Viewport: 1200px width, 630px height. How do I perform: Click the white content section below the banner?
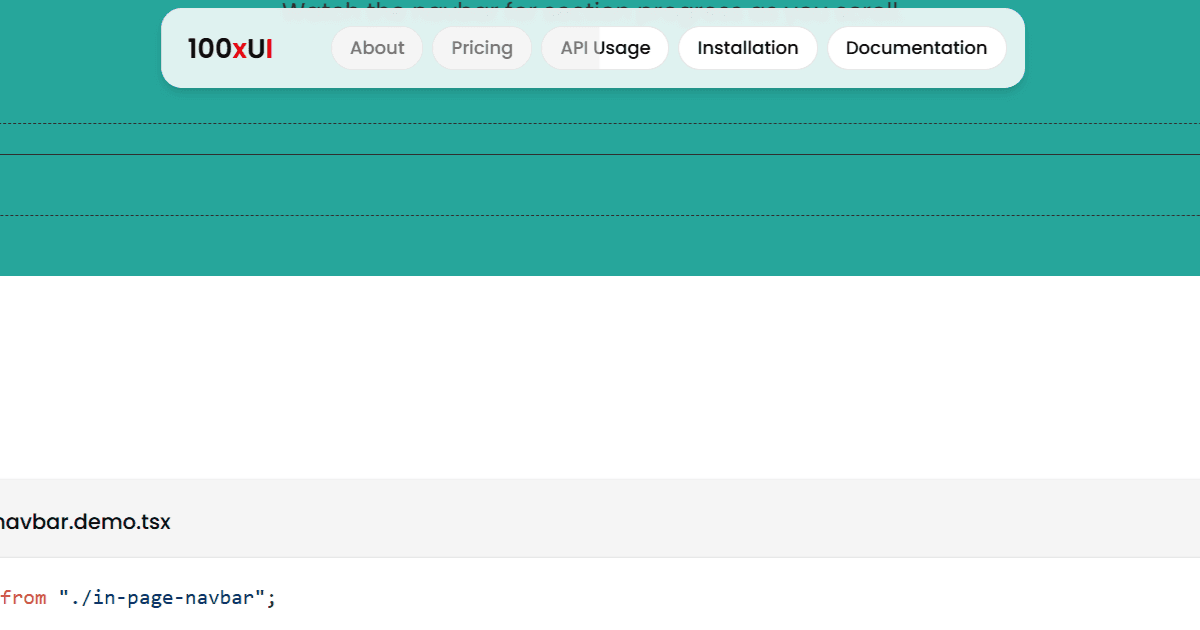(x=600, y=380)
